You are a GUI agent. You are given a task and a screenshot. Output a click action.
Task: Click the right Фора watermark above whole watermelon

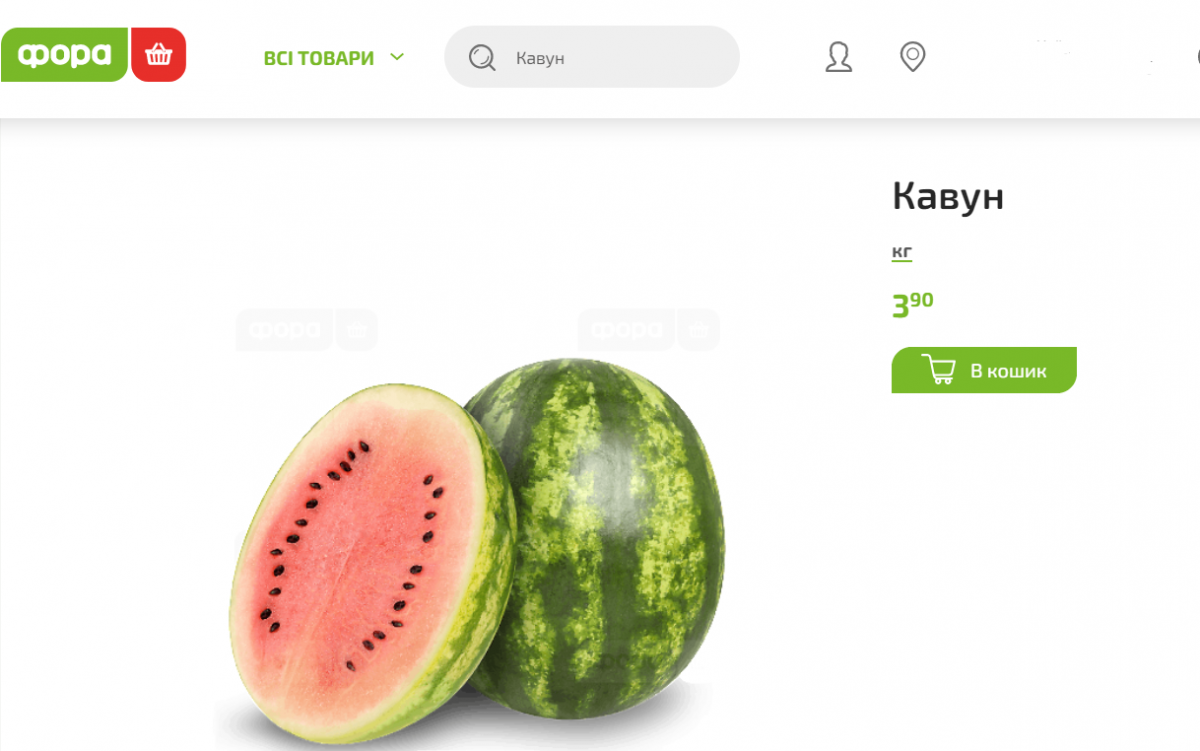[x=627, y=330]
